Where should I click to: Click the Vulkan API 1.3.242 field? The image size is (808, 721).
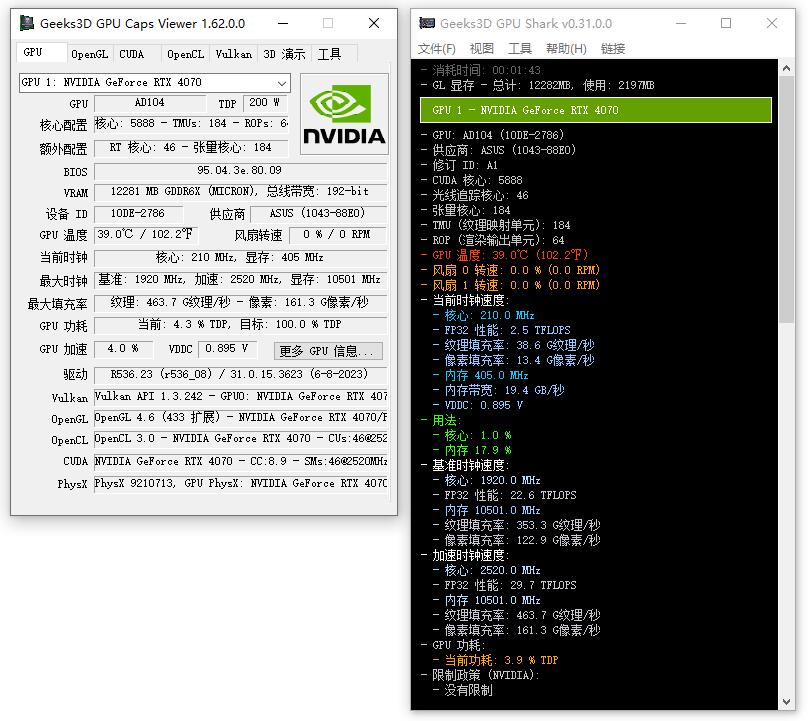pyautogui.click(x=240, y=397)
